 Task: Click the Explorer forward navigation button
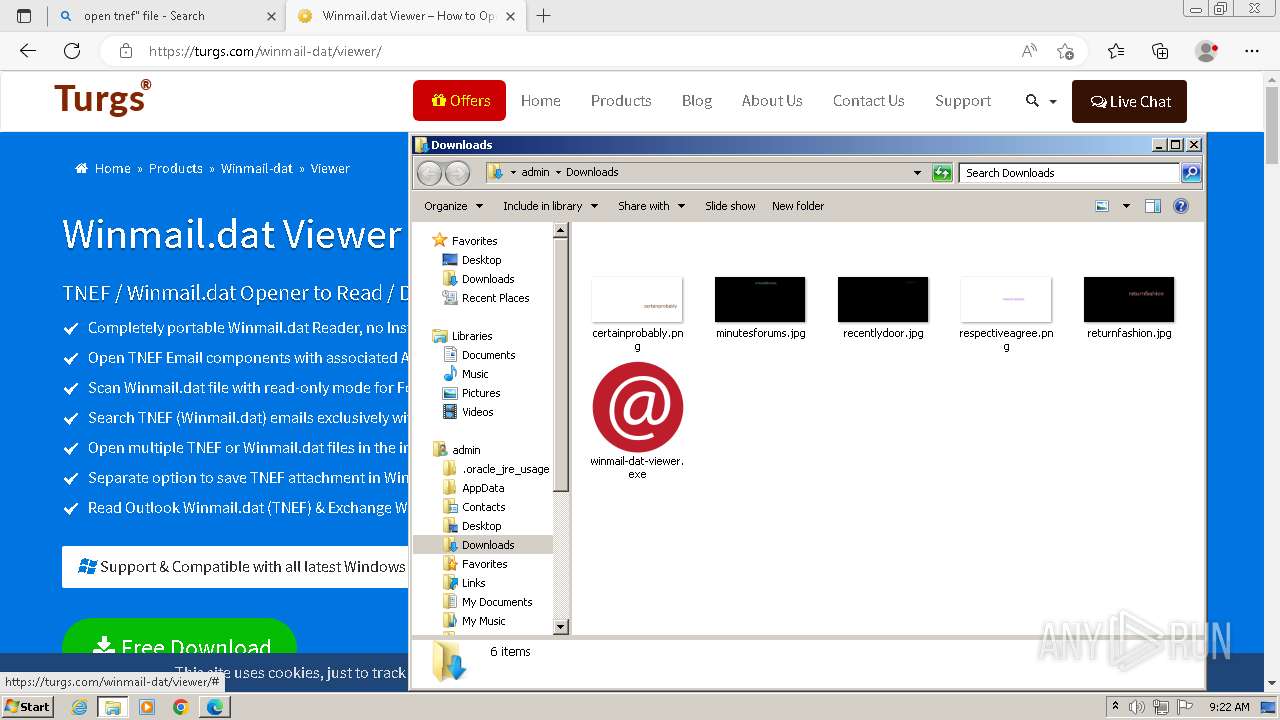pyautogui.click(x=457, y=173)
